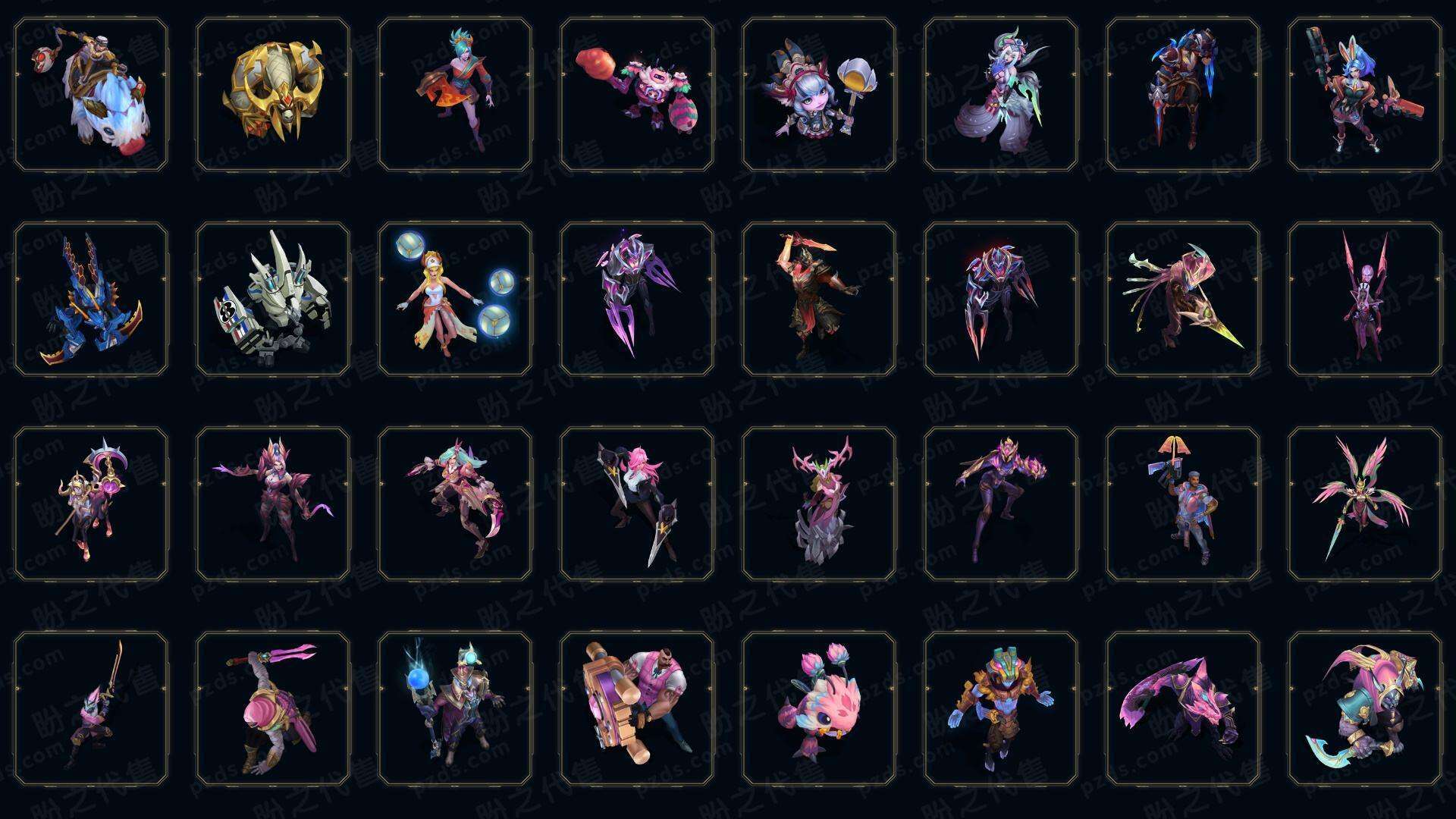Pick the pink fluffy creature with lotus flowers

click(819, 708)
